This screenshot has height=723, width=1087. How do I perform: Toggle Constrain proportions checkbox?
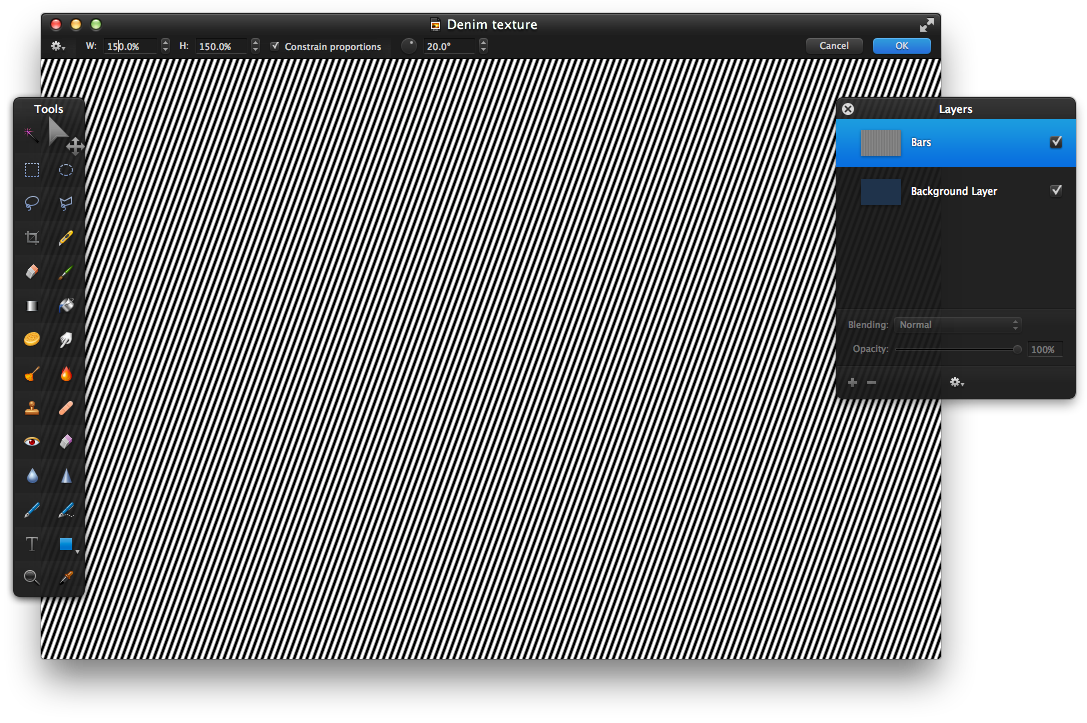pyautogui.click(x=275, y=46)
